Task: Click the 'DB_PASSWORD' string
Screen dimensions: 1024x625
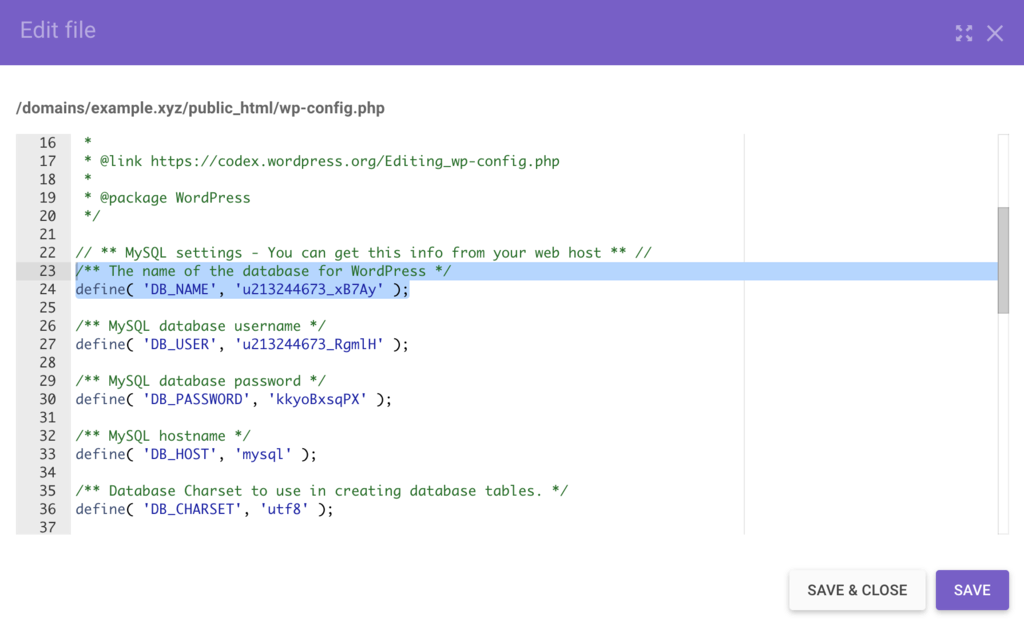Action: (197, 399)
